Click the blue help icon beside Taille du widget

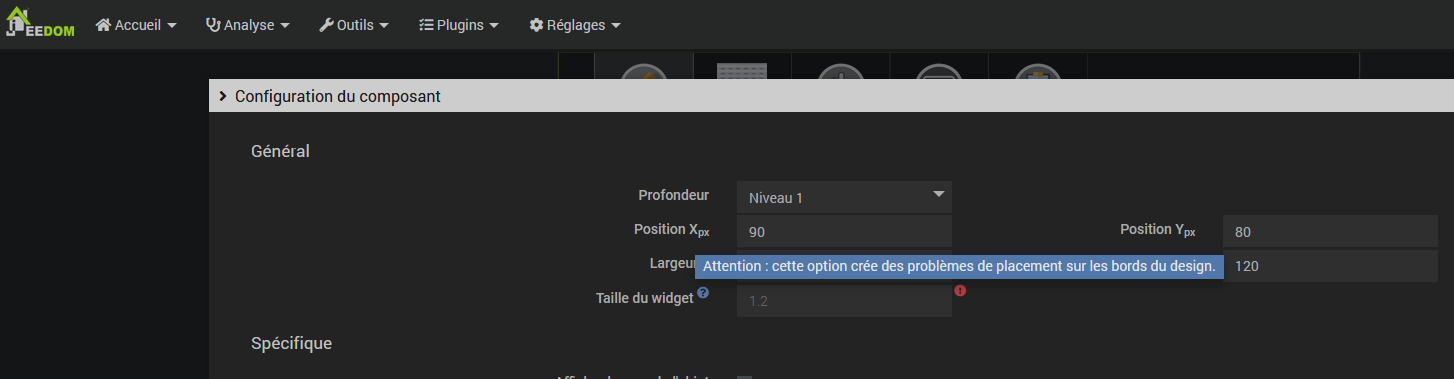tap(703, 293)
